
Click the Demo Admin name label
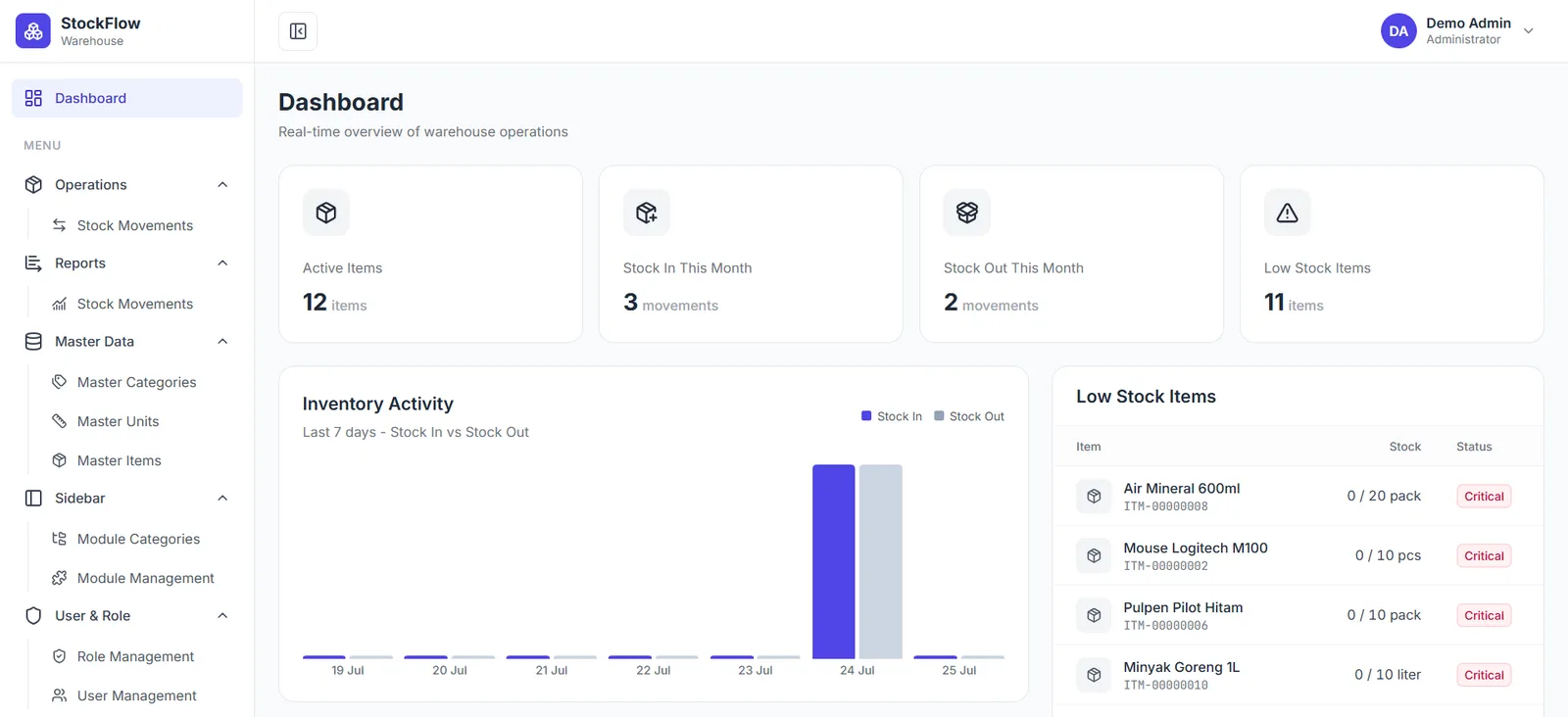[x=1468, y=23]
